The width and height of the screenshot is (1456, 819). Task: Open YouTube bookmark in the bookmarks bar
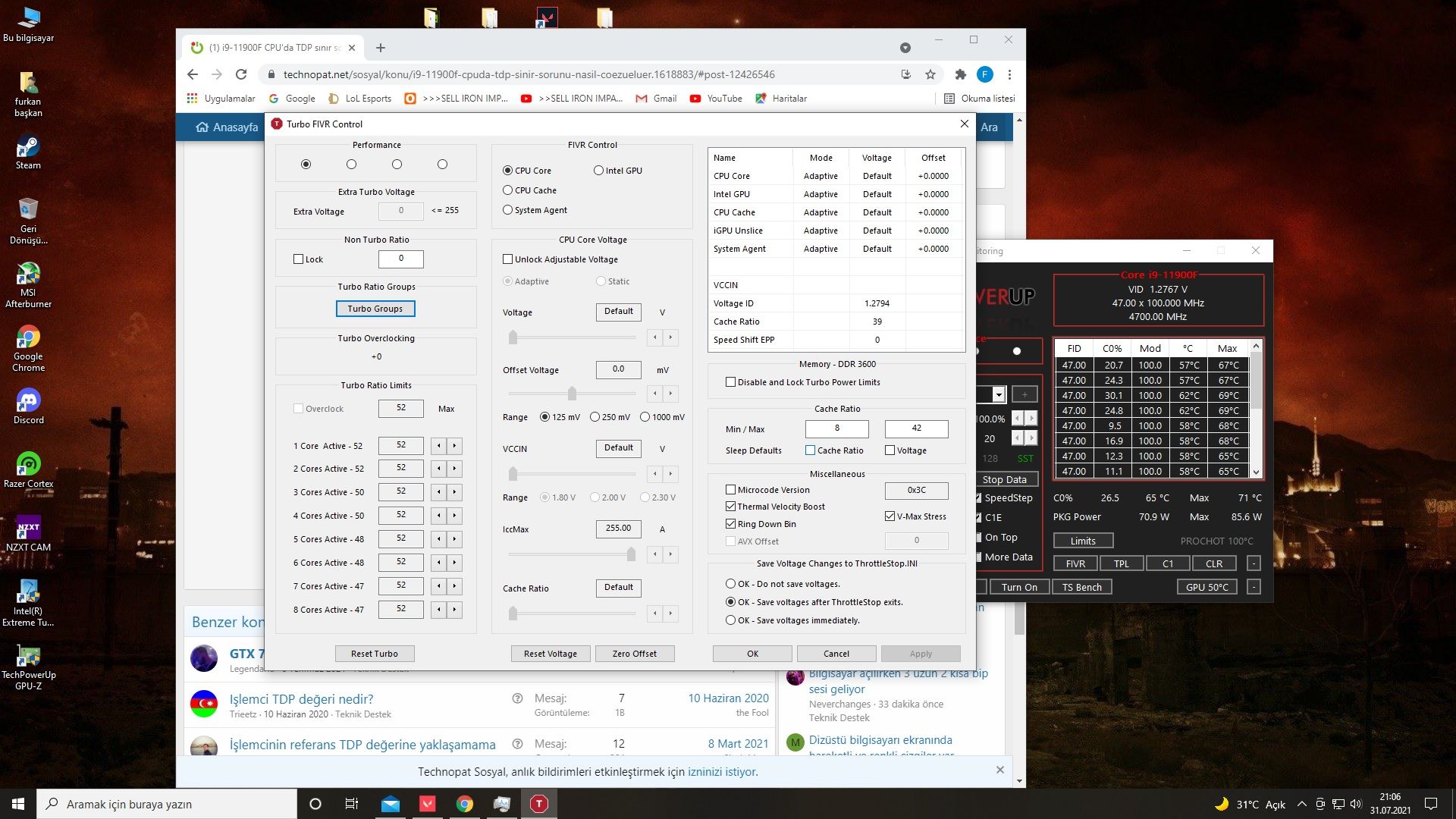tap(716, 99)
